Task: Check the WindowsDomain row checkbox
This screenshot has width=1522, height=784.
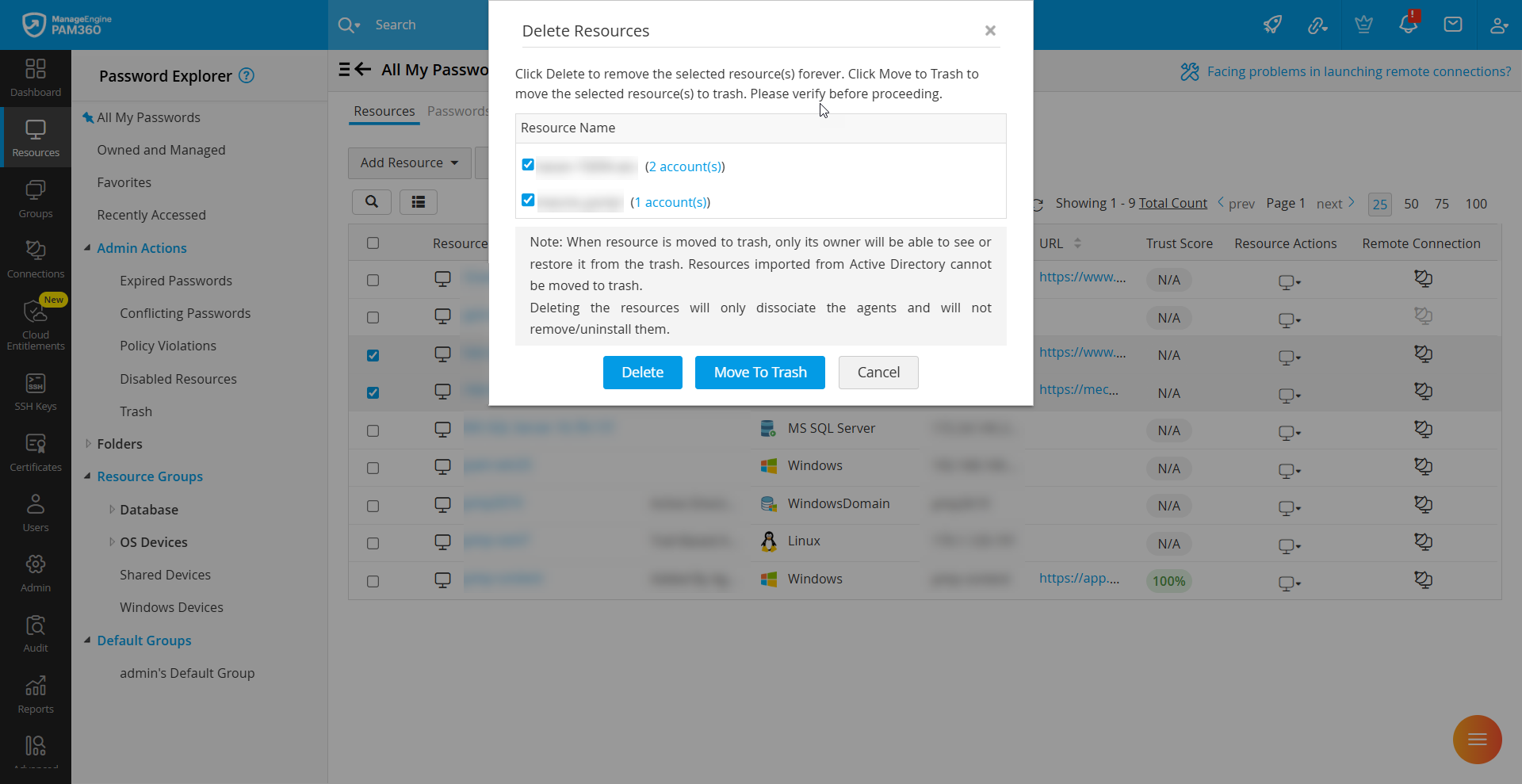Action: (373, 507)
